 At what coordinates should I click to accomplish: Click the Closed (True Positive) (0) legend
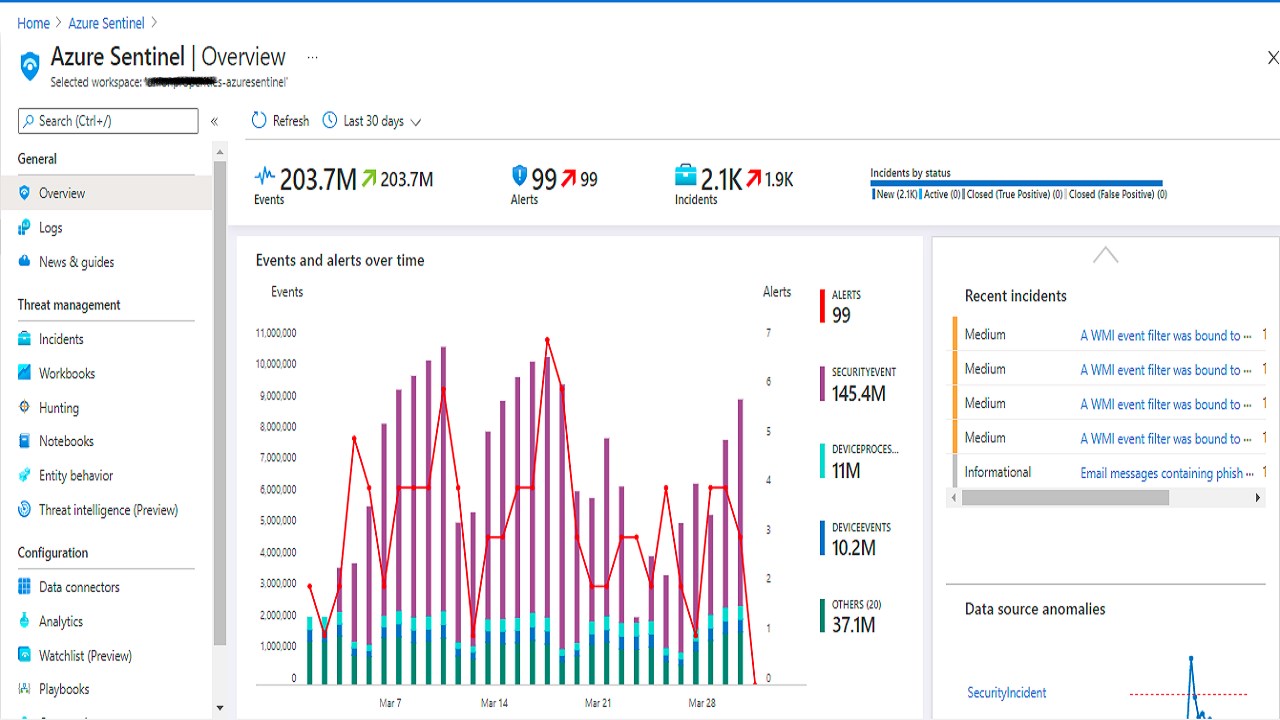tap(1014, 194)
